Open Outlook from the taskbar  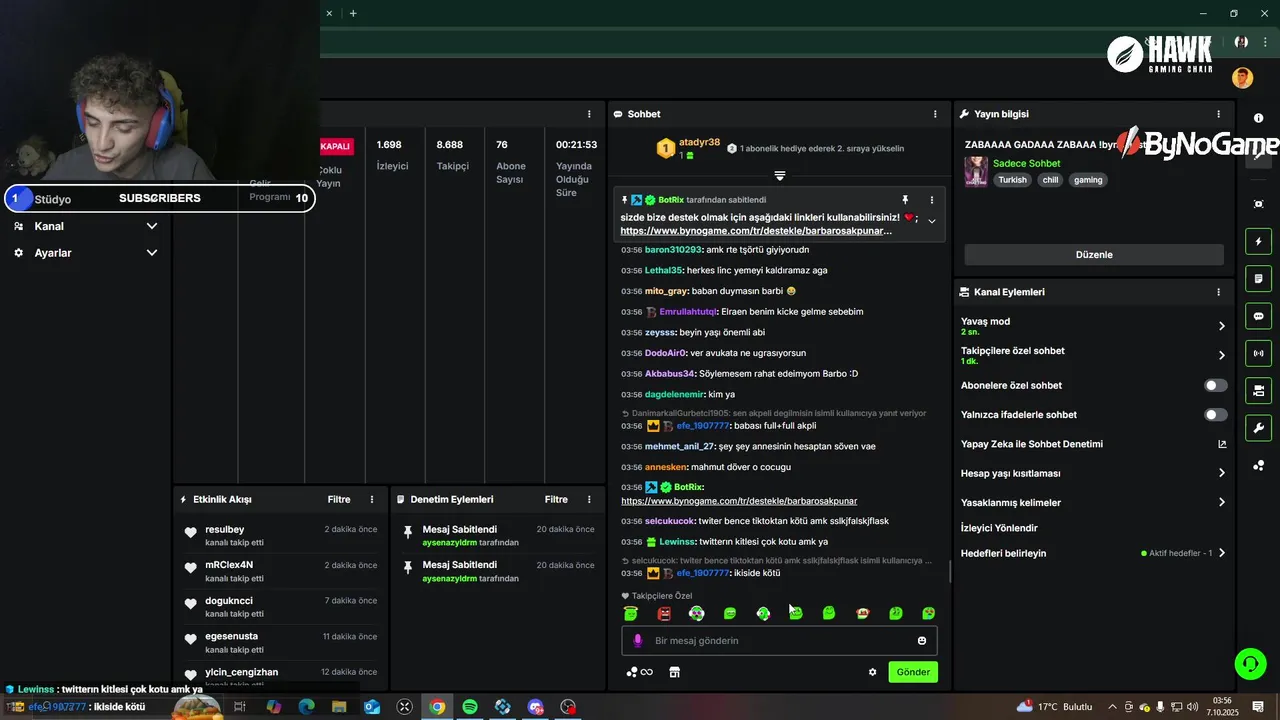372,707
